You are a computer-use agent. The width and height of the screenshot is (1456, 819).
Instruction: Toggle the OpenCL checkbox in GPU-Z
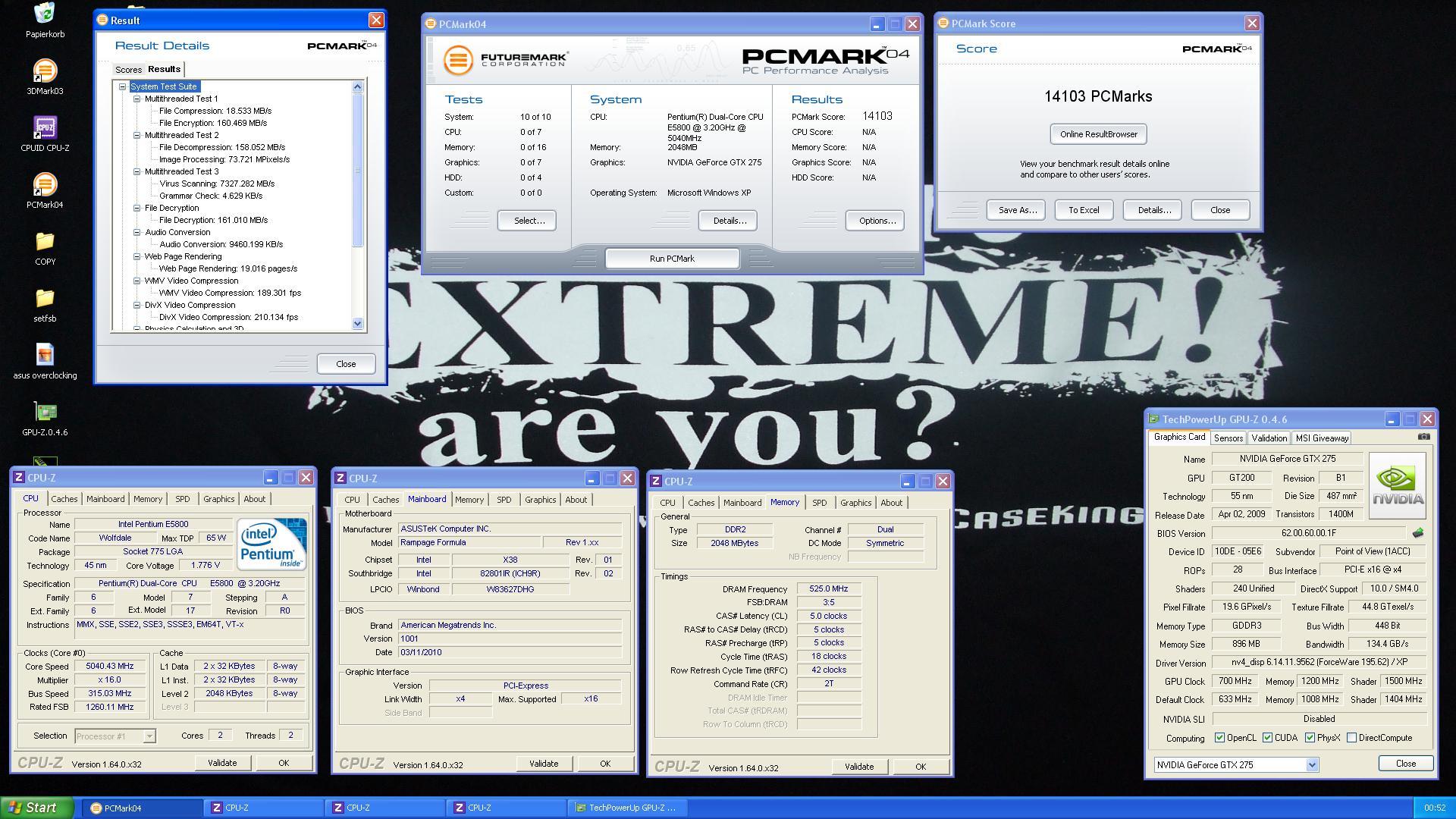coord(1219,737)
